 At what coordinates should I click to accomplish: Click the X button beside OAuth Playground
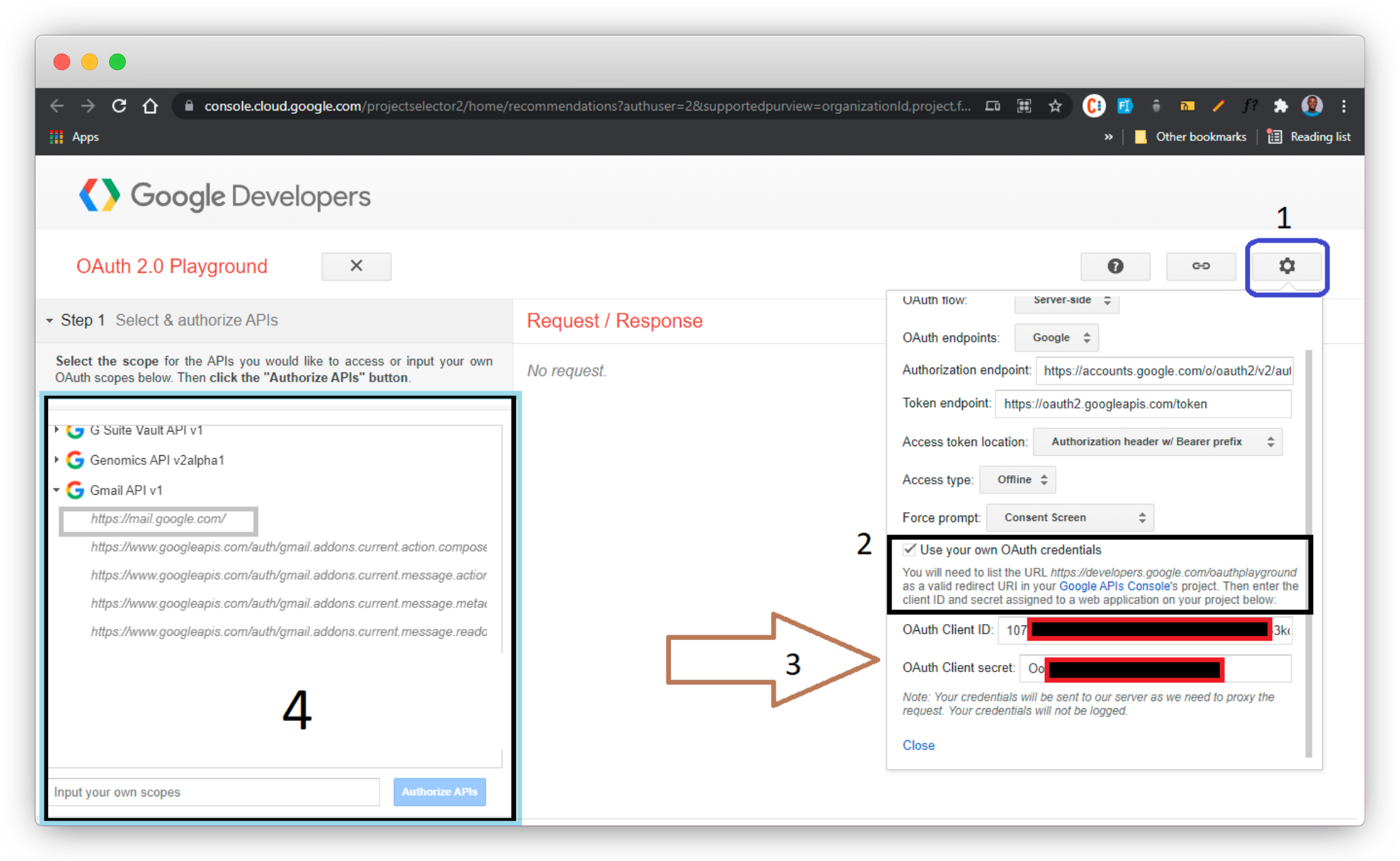(x=356, y=266)
